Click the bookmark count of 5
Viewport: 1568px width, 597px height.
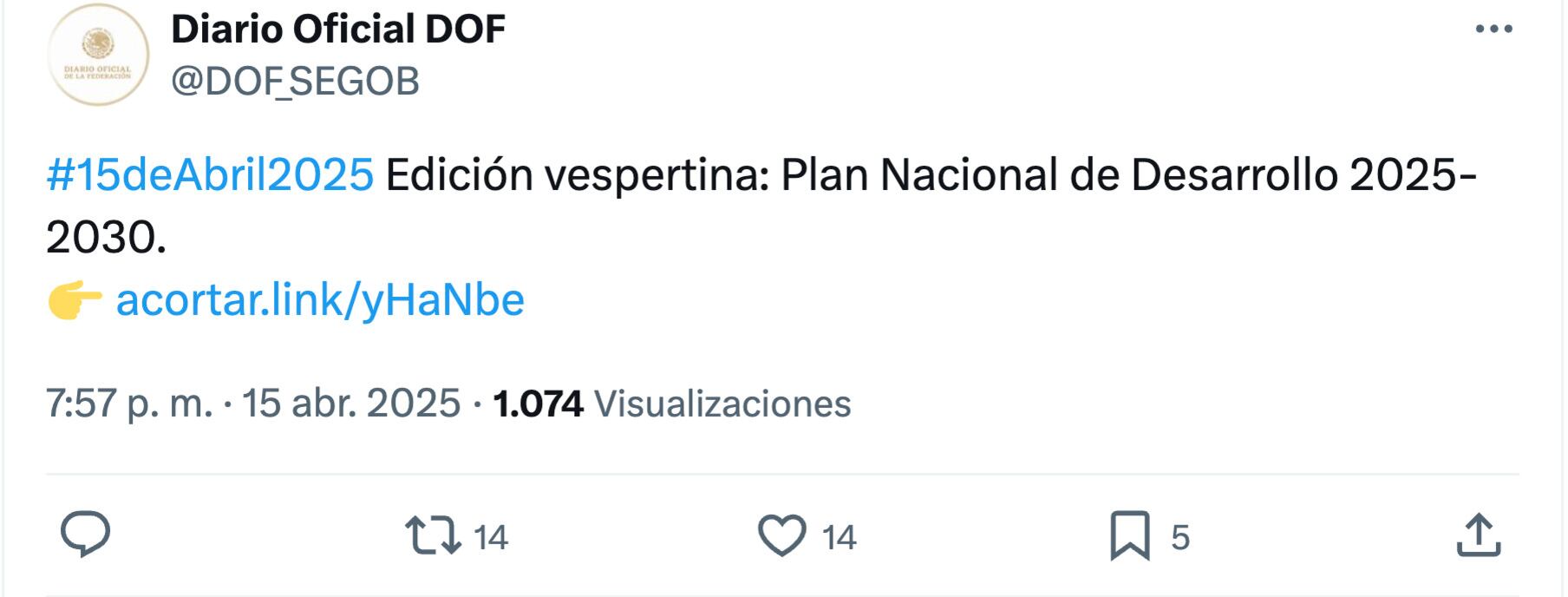(1180, 538)
